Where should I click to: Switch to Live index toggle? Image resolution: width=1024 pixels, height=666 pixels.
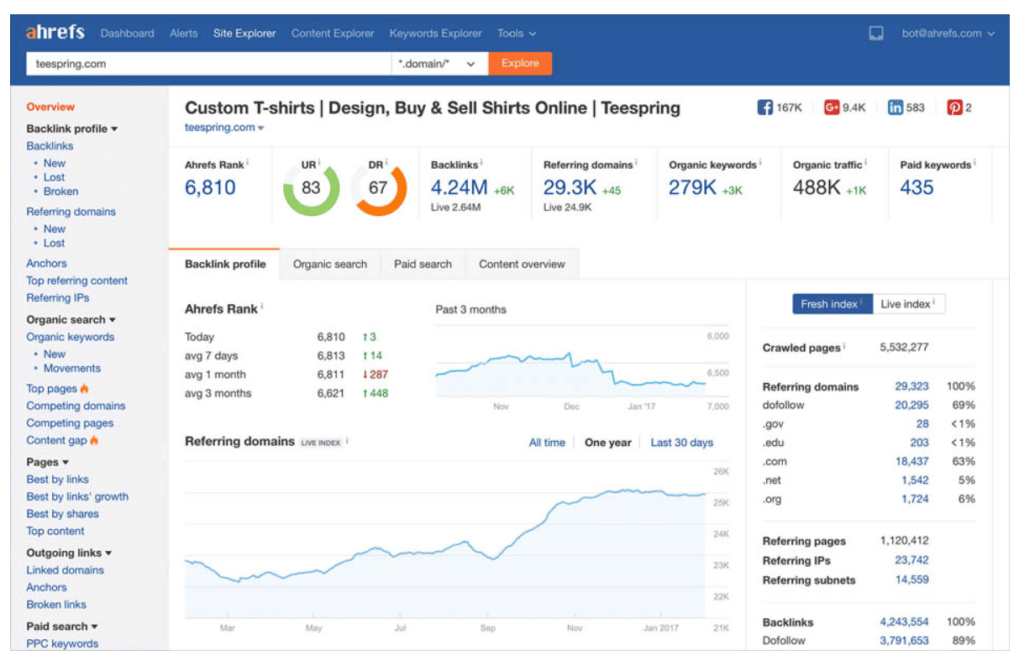coord(909,304)
